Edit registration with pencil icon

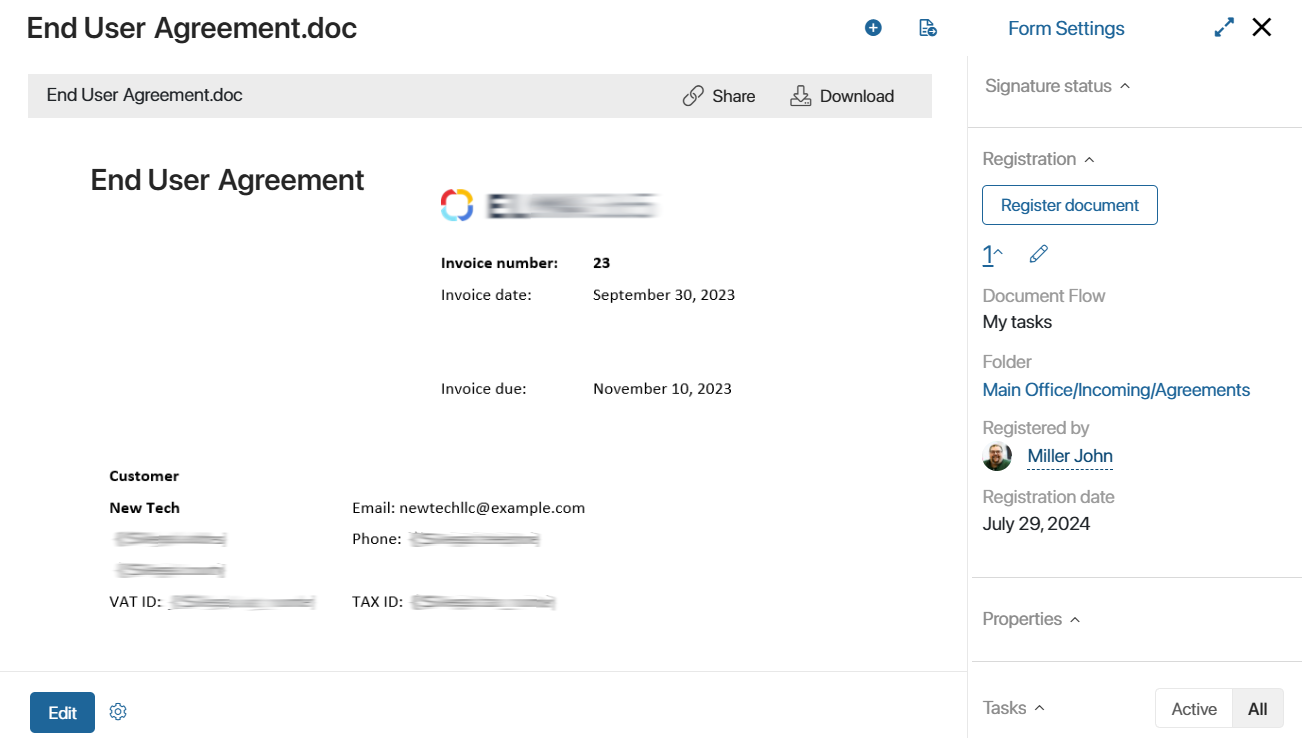coord(1038,254)
